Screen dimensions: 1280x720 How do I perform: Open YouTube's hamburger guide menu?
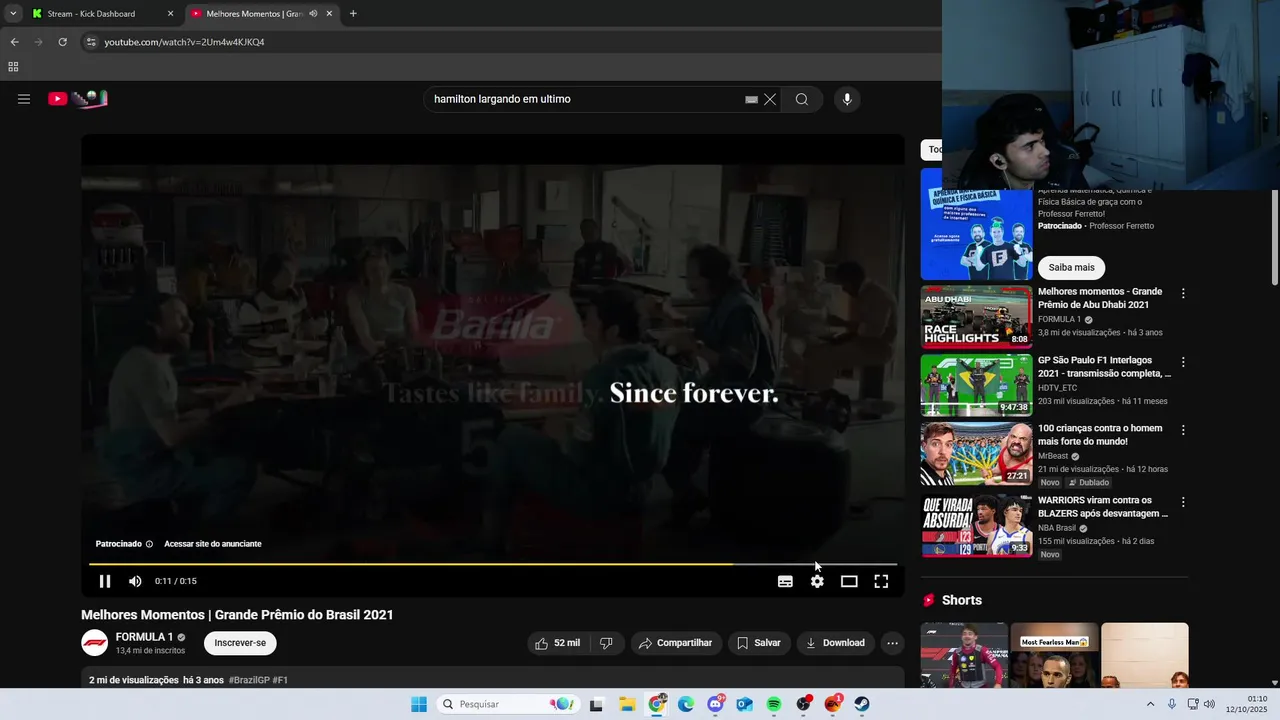pyautogui.click(x=24, y=99)
